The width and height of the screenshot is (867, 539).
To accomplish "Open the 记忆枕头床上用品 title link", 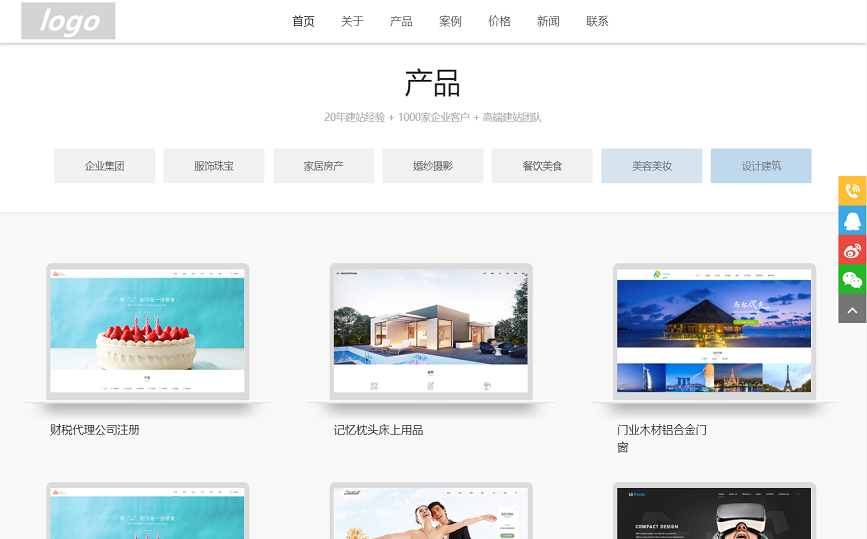I will click(378, 430).
